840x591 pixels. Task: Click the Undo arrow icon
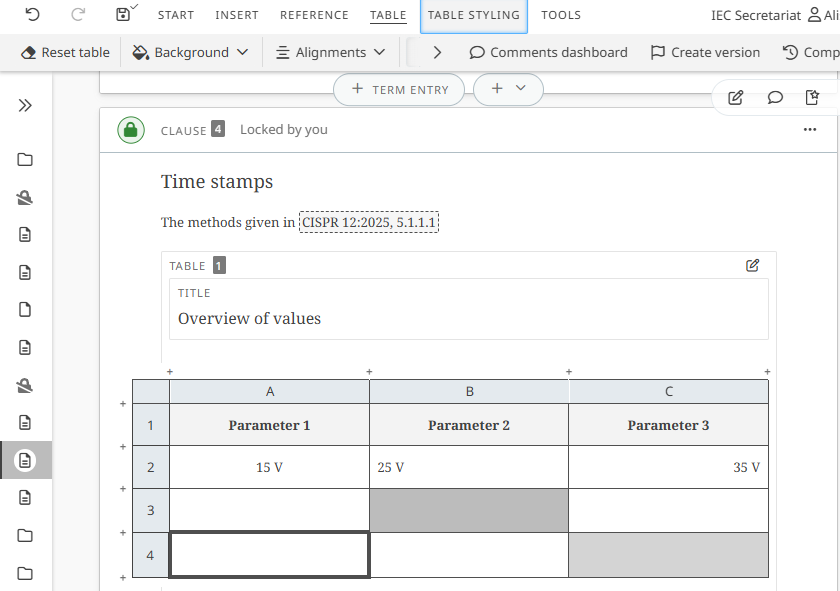pos(33,14)
